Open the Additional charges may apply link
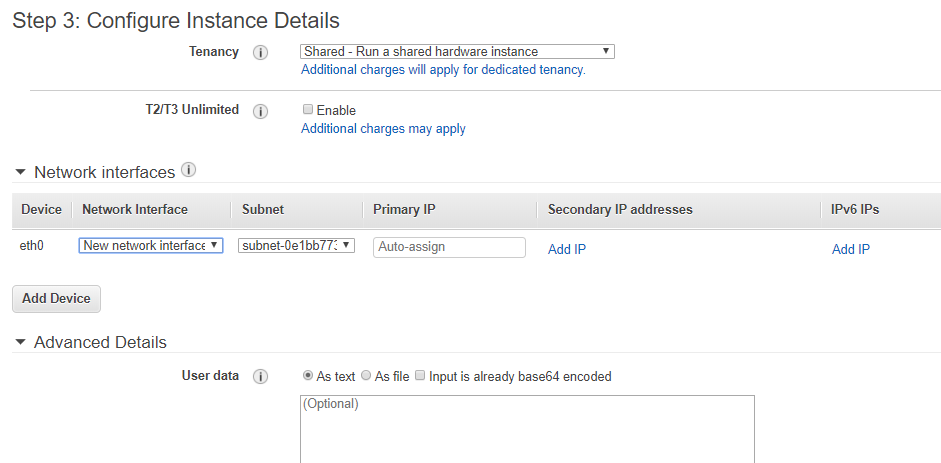 tap(383, 129)
